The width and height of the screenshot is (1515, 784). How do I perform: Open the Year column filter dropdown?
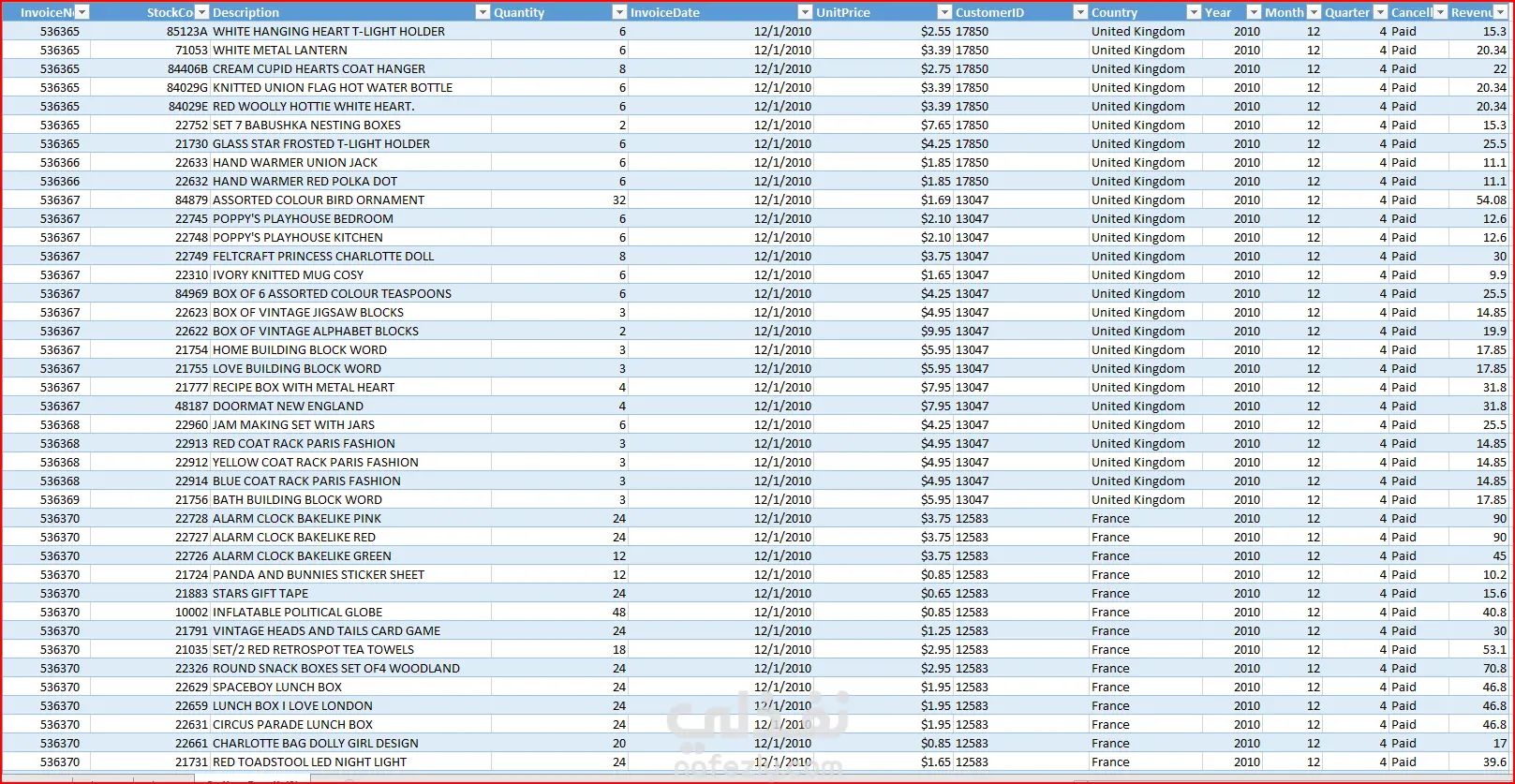tap(1254, 12)
